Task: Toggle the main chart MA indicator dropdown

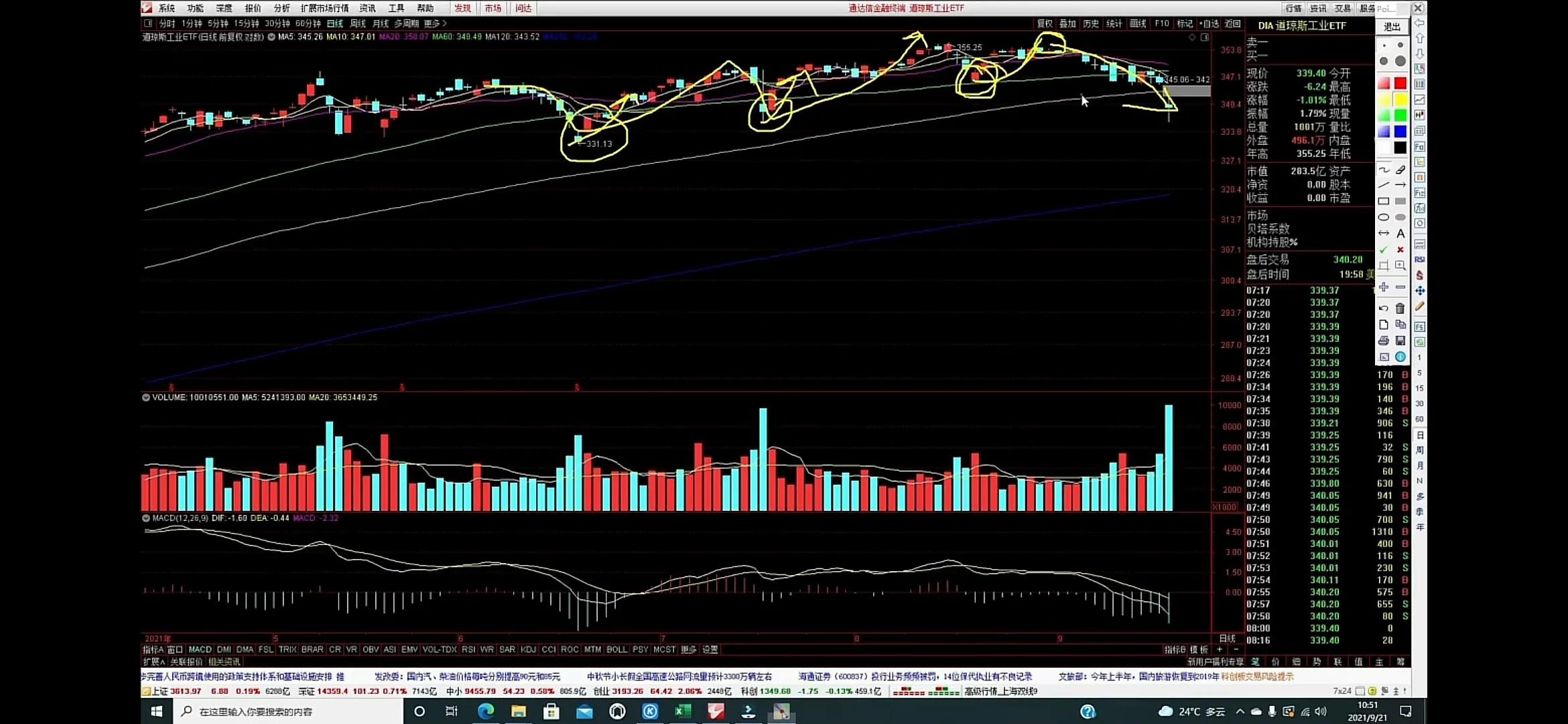Action: tap(271, 37)
